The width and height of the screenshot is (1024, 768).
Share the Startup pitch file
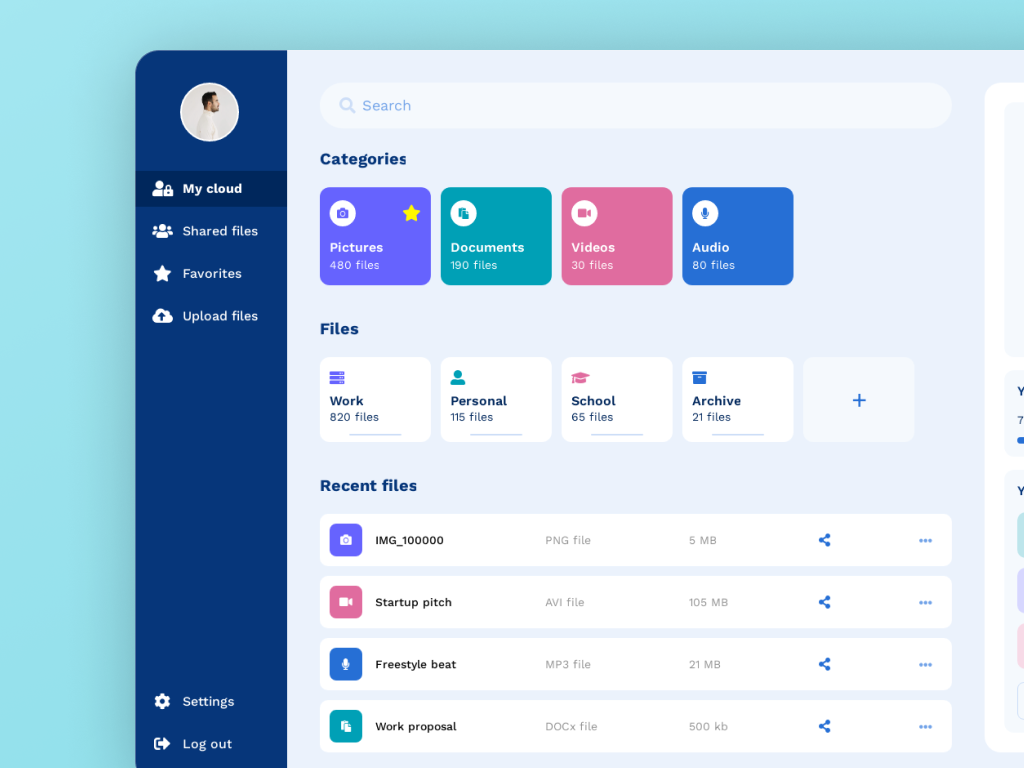coord(824,602)
